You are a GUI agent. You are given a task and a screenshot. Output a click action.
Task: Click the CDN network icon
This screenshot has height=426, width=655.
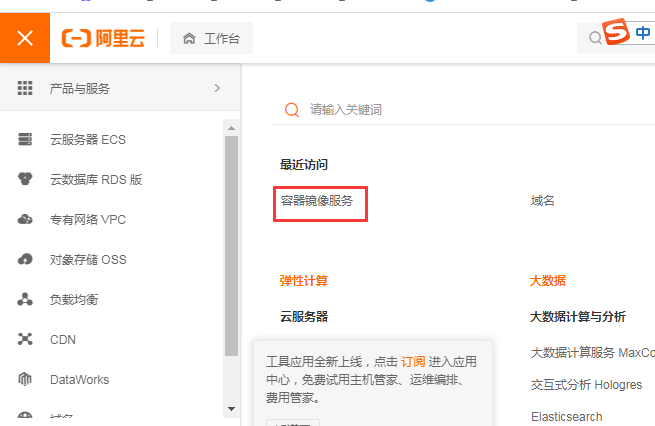[25, 339]
